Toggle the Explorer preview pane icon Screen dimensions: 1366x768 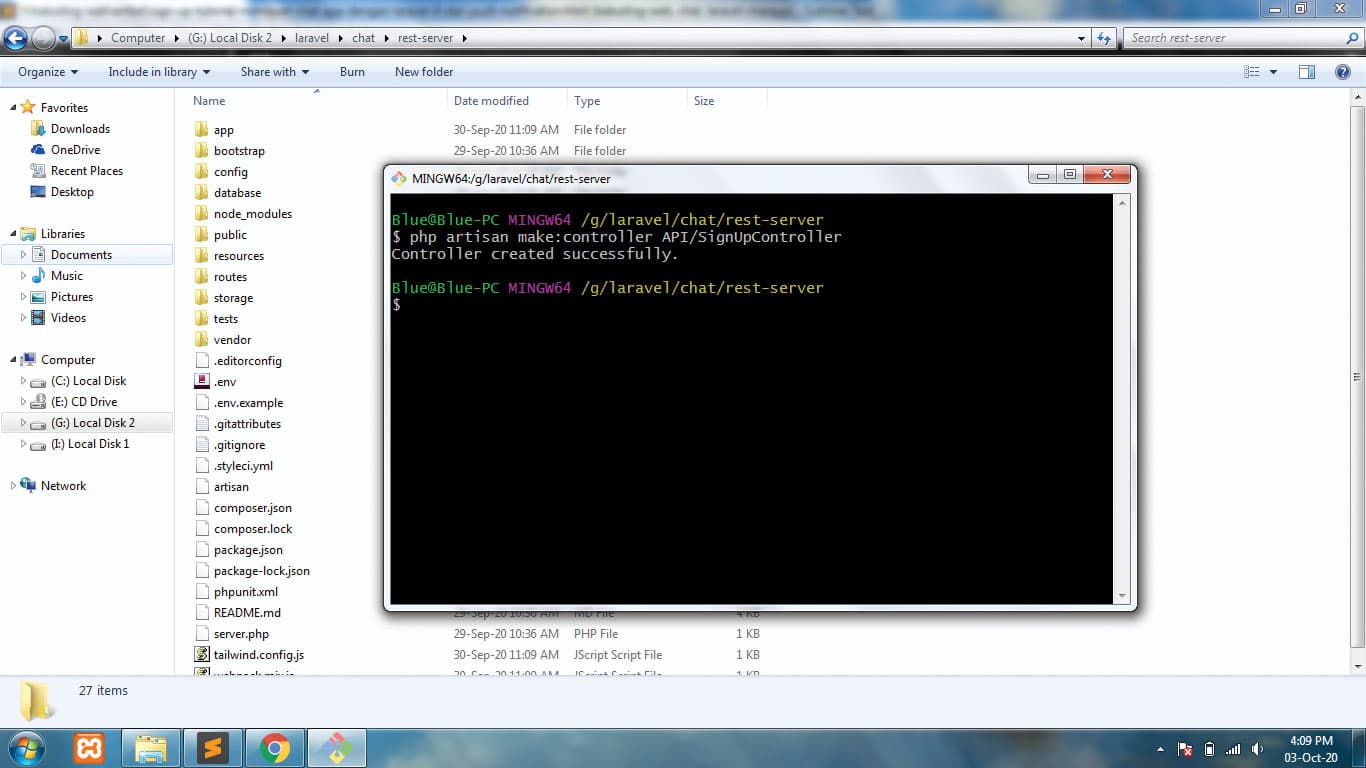tap(1306, 72)
